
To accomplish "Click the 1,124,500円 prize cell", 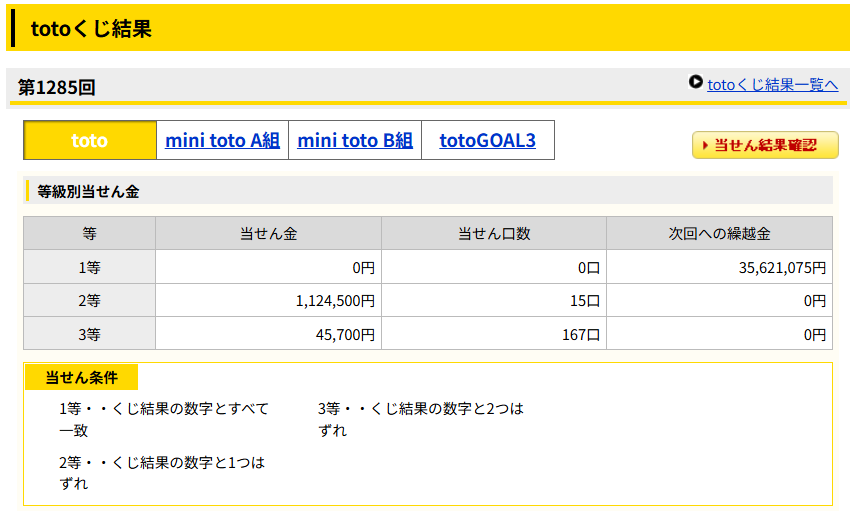I will point(269,301).
